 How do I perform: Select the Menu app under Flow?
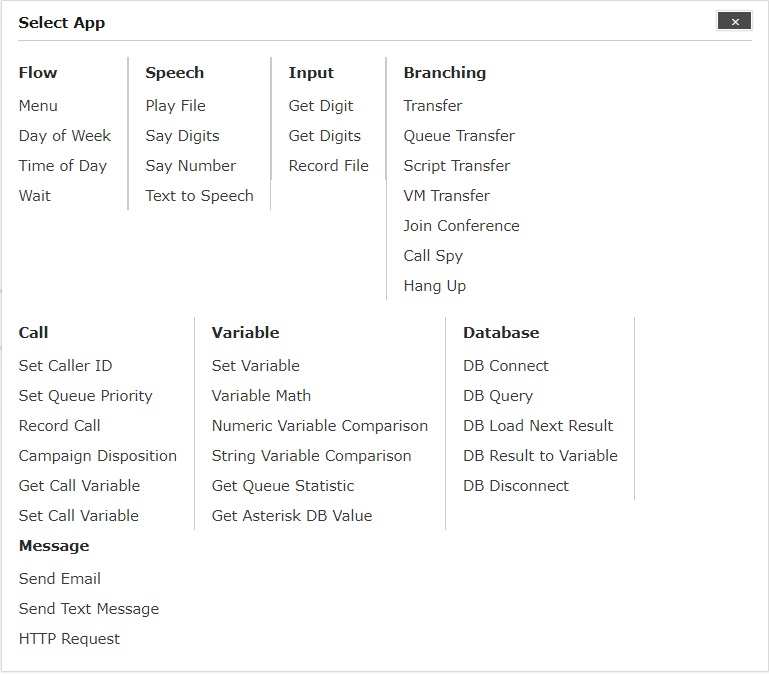point(38,105)
